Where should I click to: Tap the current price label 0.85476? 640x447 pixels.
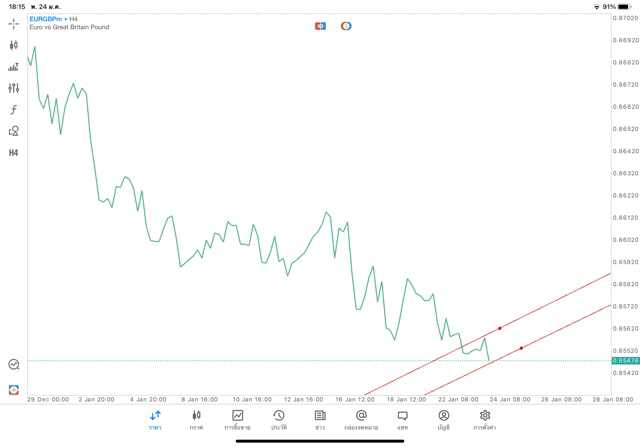[x=625, y=361]
